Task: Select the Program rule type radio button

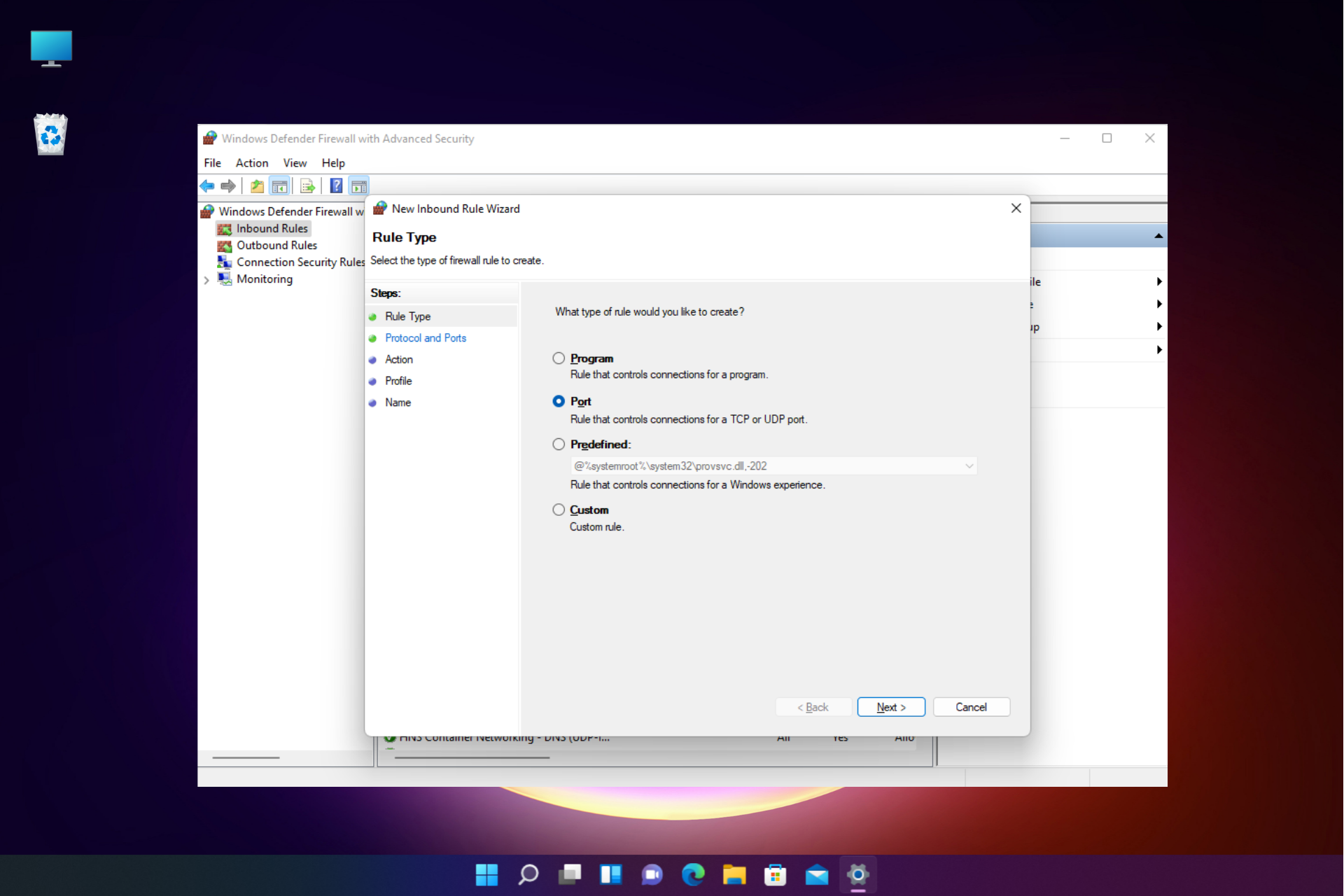Action: click(x=559, y=358)
